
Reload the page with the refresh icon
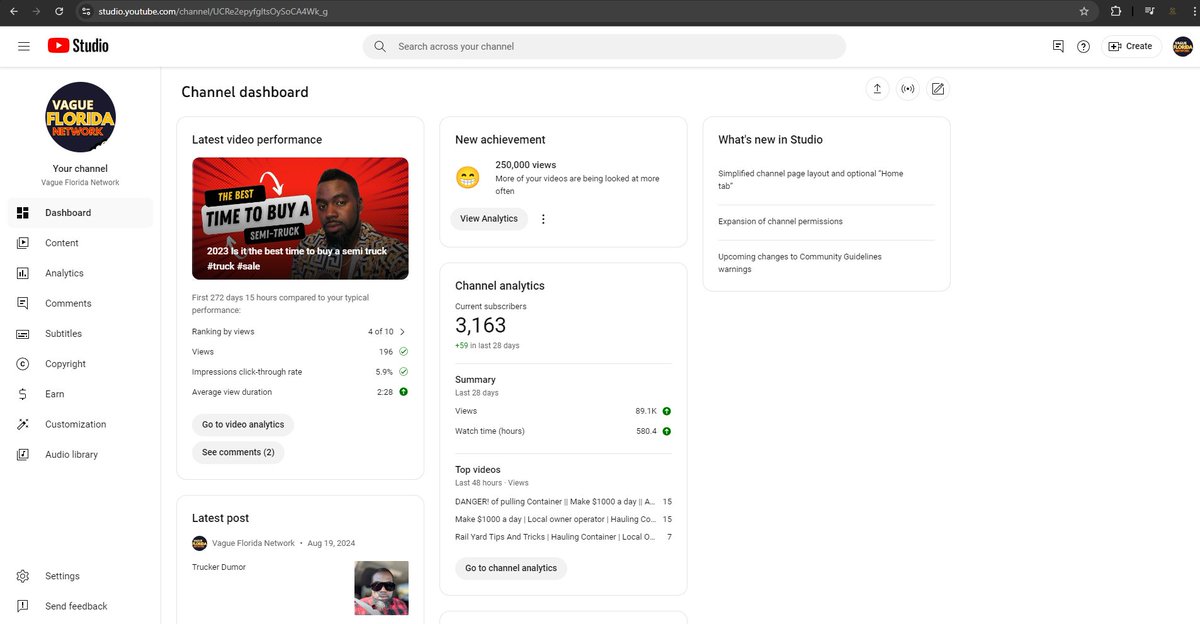coord(59,11)
